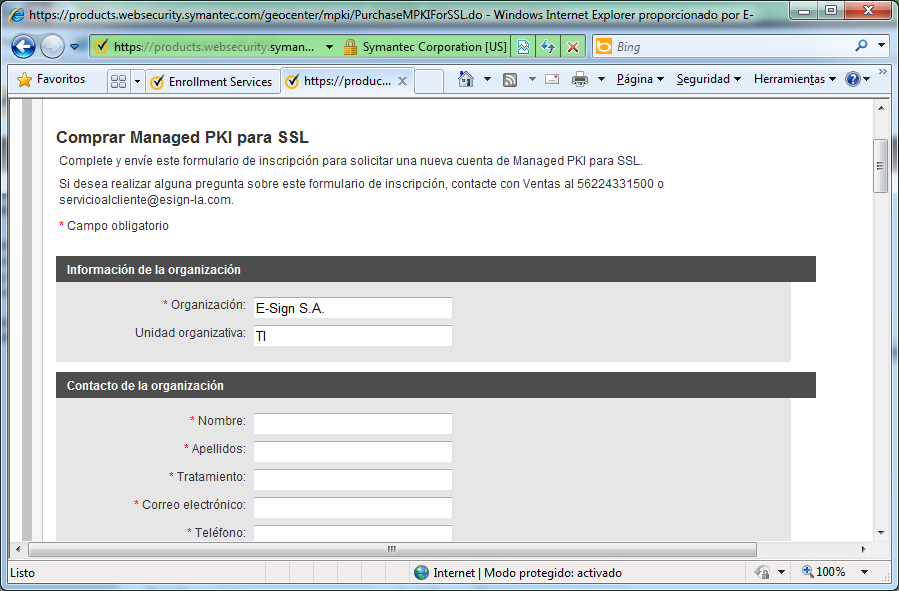
Task: Click the Stop loading X icon
Action: point(572,47)
